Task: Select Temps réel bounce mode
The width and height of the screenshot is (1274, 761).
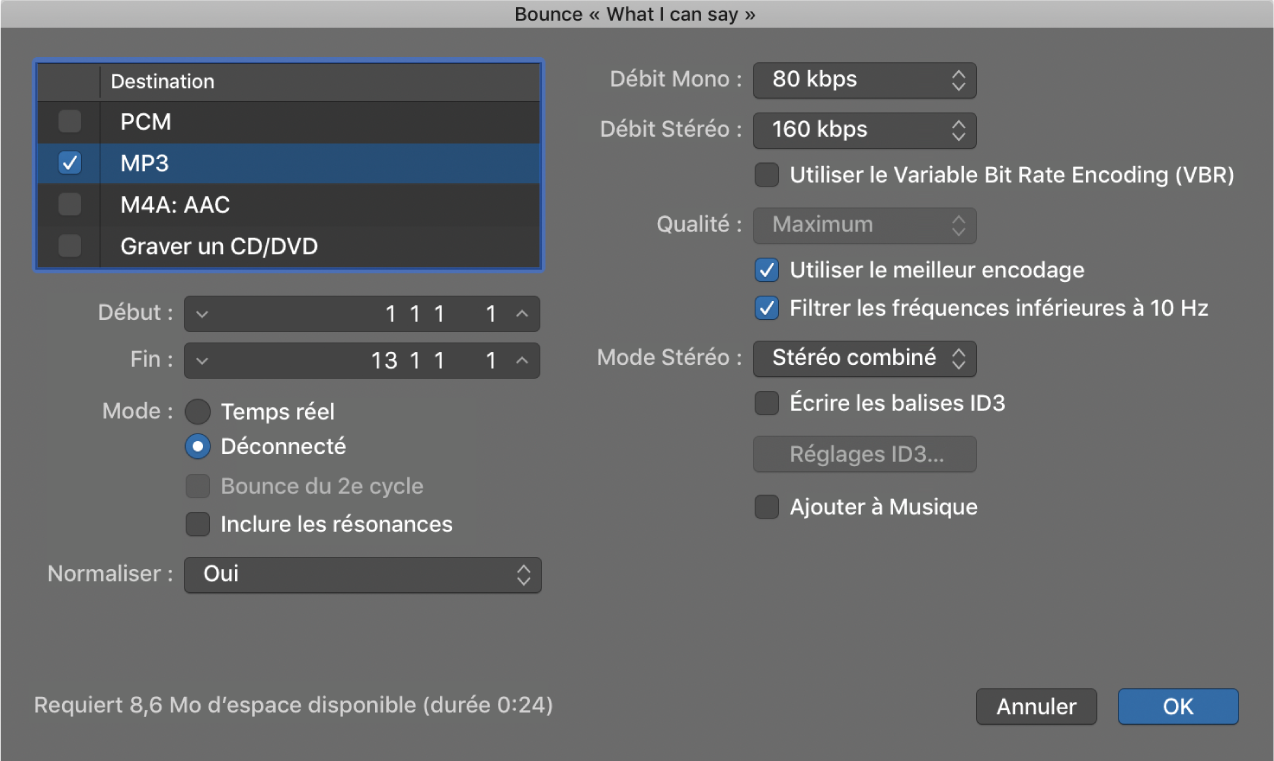Action: coord(198,412)
